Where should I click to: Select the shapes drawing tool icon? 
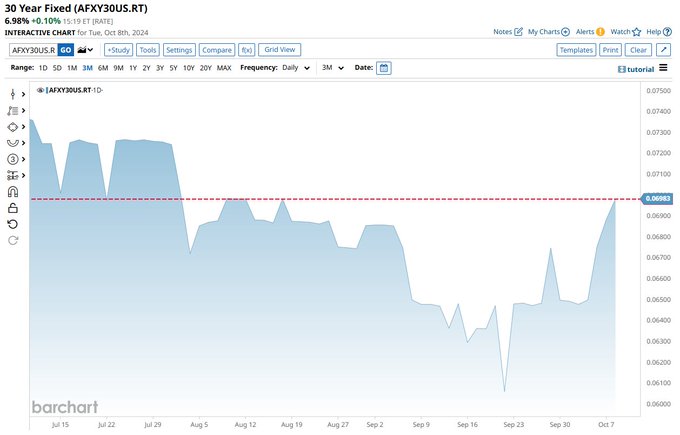13,127
